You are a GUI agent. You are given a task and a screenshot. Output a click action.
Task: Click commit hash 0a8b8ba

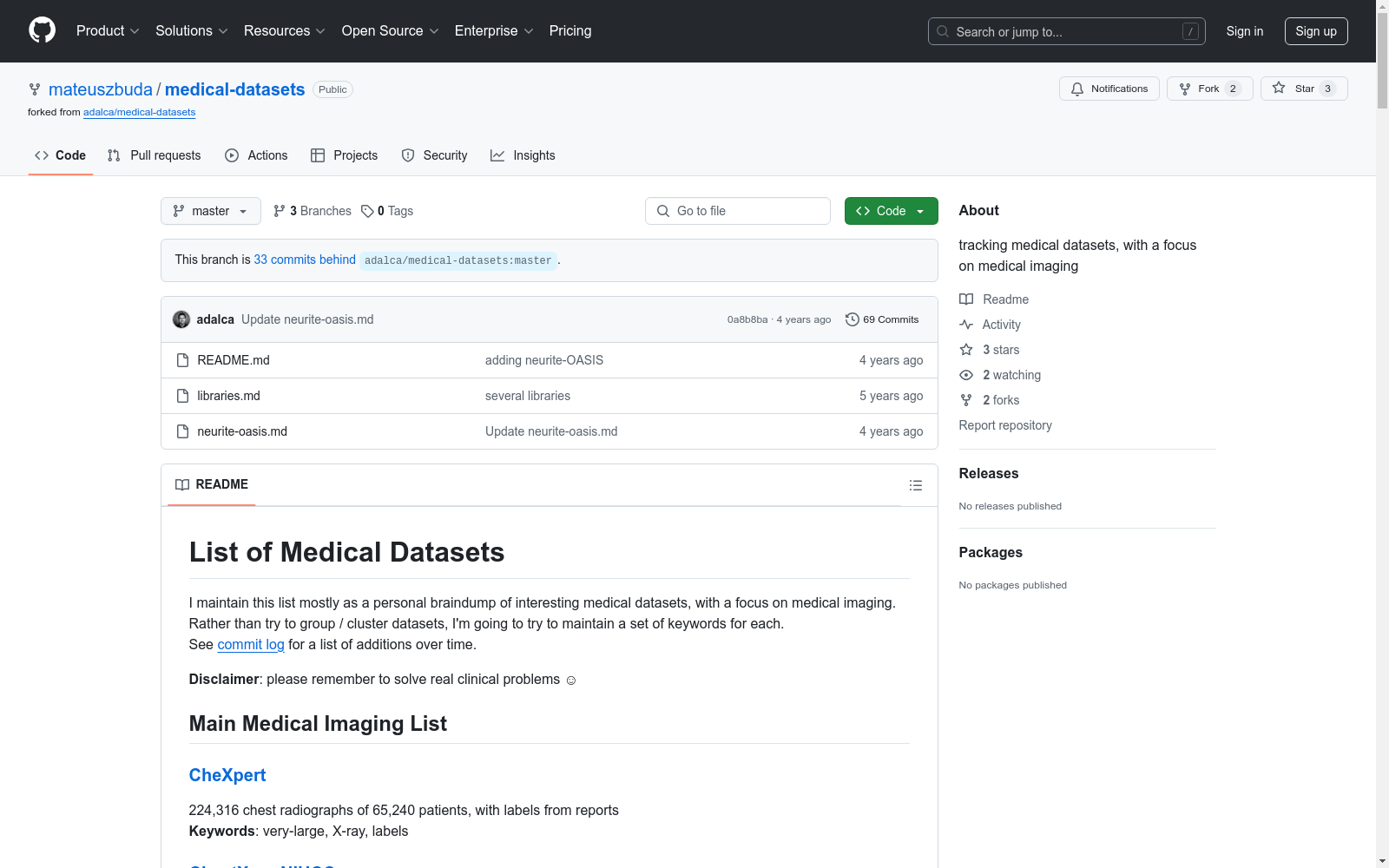[x=747, y=319]
